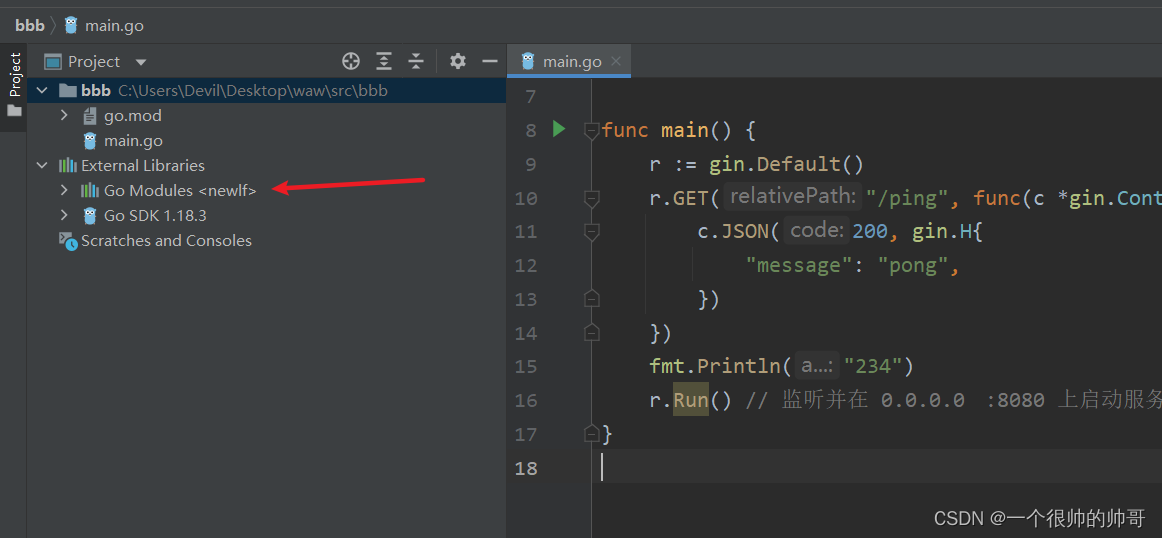Image resolution: width=1162 pixels, height=538 pixels.
Task: Click the Collapse All icon in Project toolbar
Action: click(x=416, y=62)
